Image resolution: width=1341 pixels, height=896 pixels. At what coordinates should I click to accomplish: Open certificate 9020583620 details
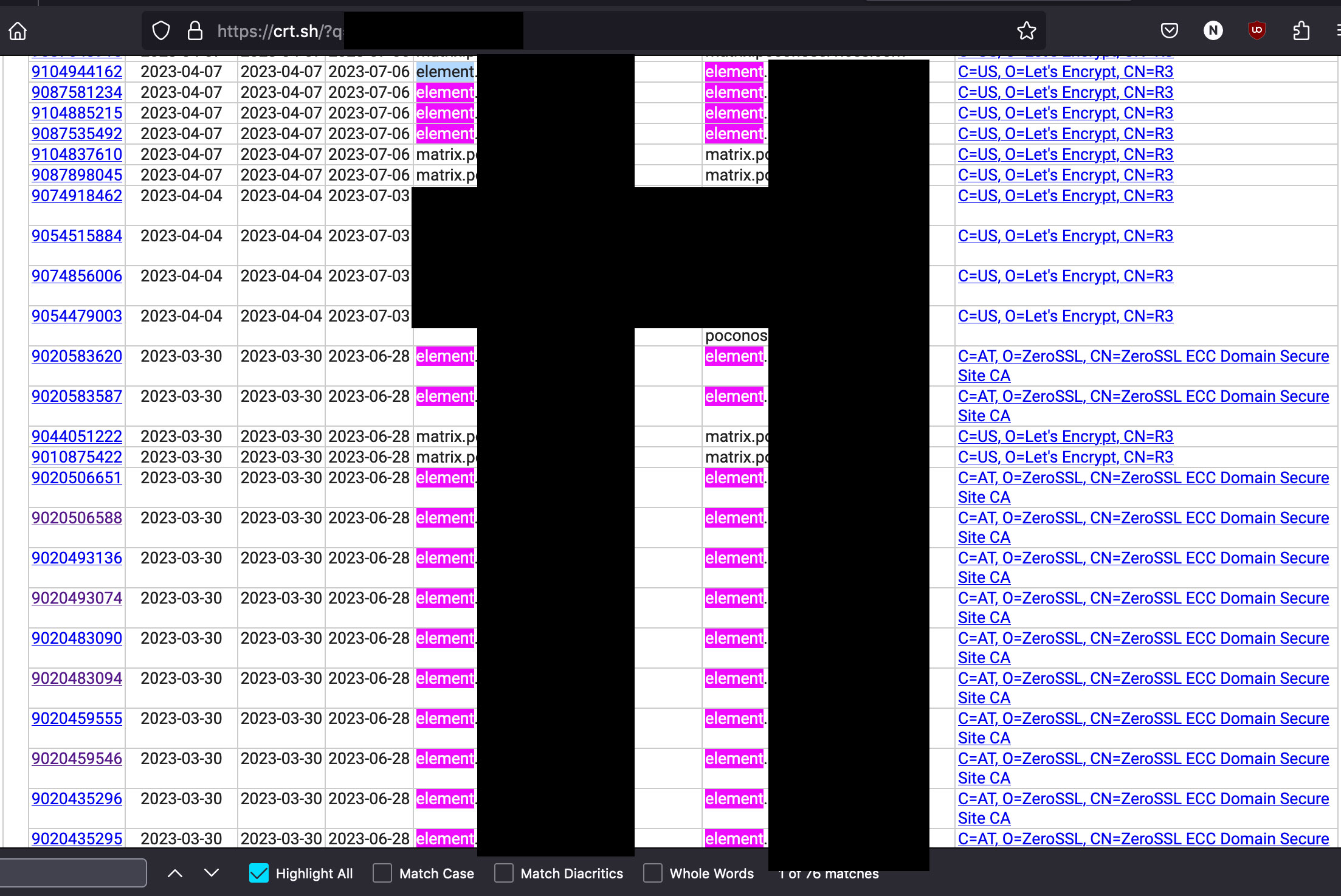tap(77, 356)
